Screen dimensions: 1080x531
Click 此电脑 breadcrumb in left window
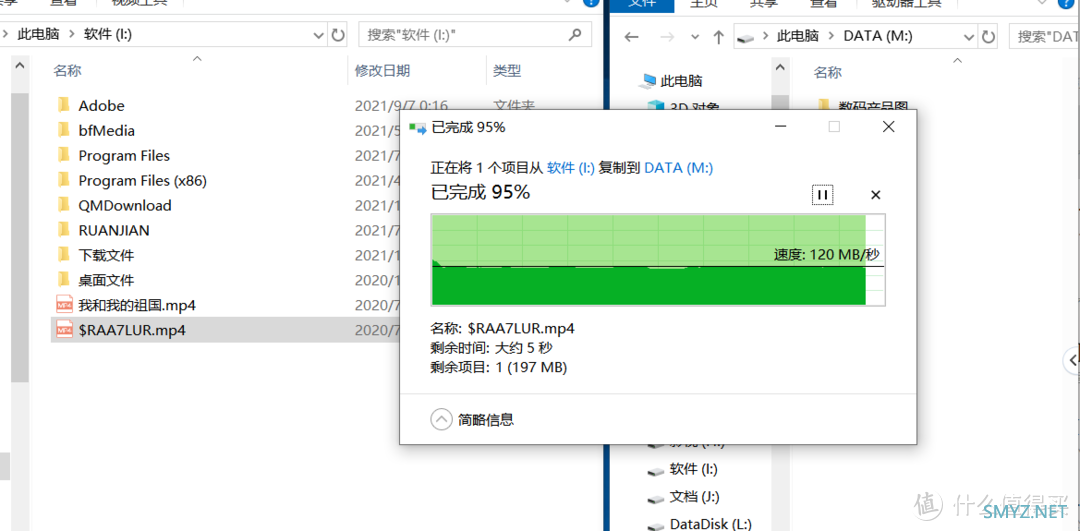coord(39,34)
